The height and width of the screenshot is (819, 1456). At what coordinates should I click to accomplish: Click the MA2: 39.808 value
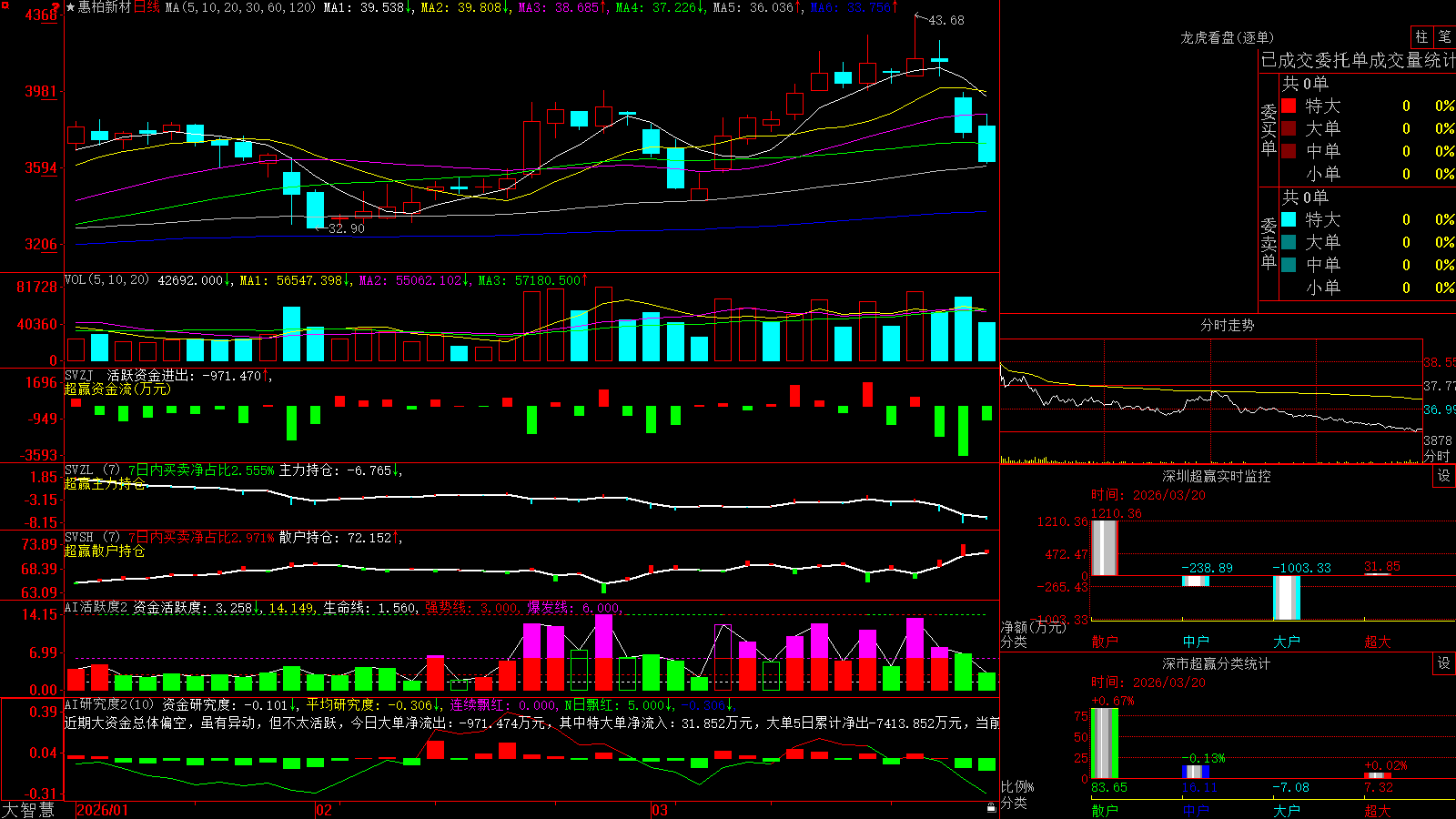[465, 7]
